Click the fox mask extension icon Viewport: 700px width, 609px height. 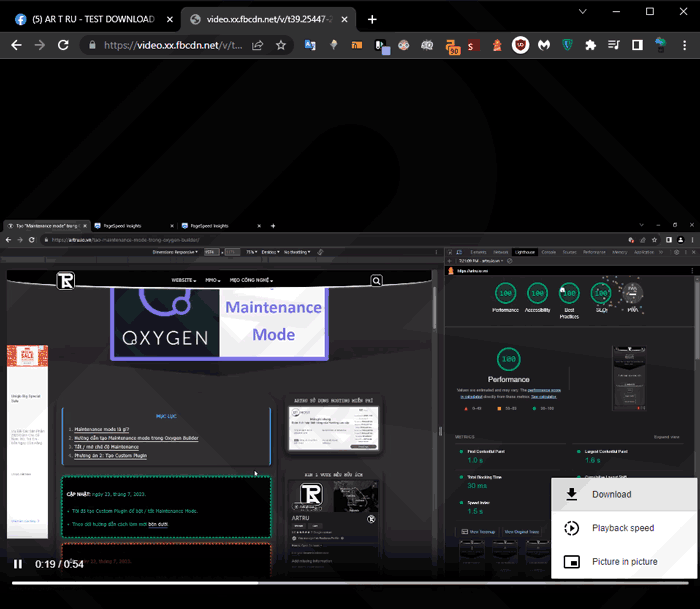click(x=404, y=45)
